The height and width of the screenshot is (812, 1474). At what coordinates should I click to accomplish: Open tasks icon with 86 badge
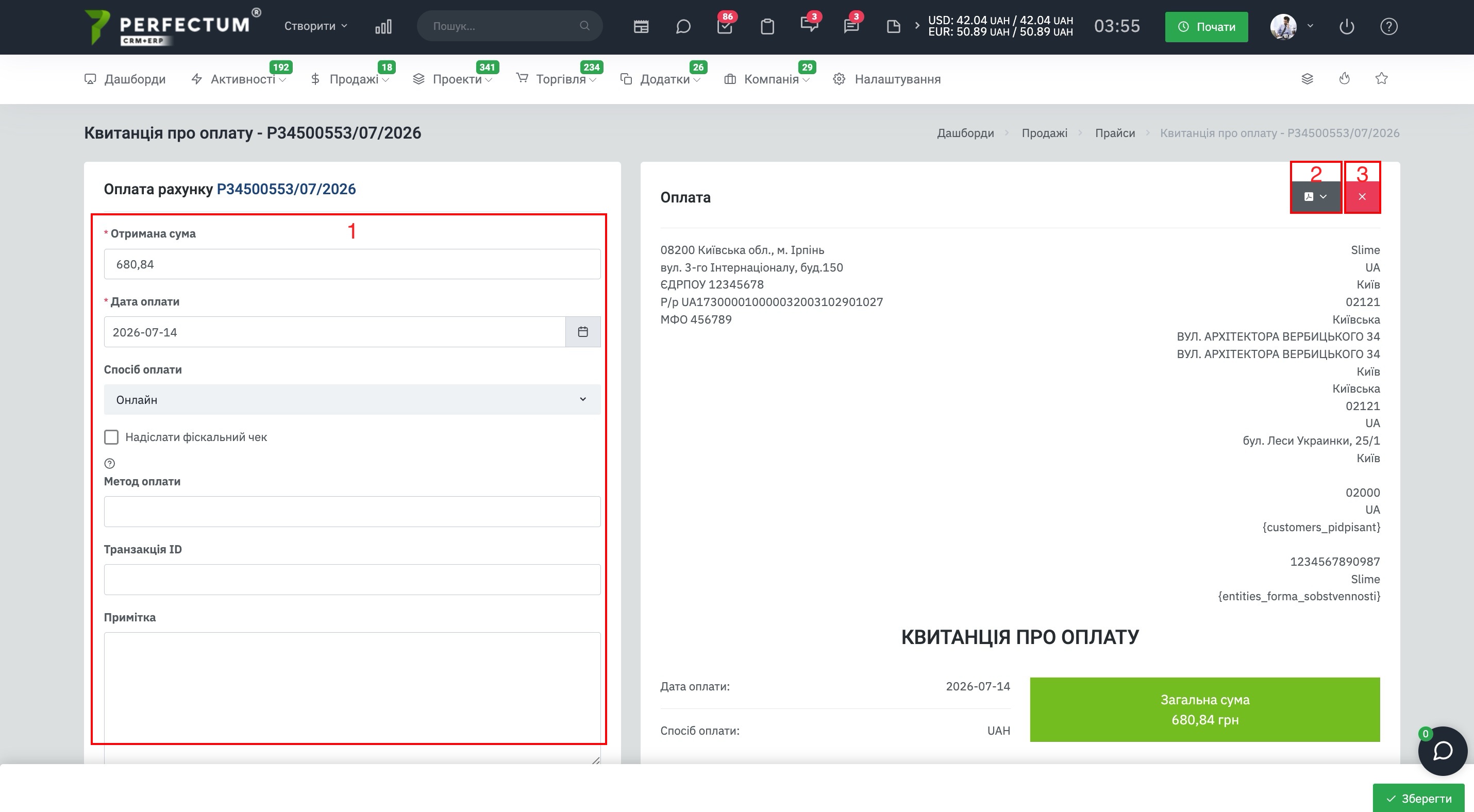pyautogui.click(x=725, y=26)
